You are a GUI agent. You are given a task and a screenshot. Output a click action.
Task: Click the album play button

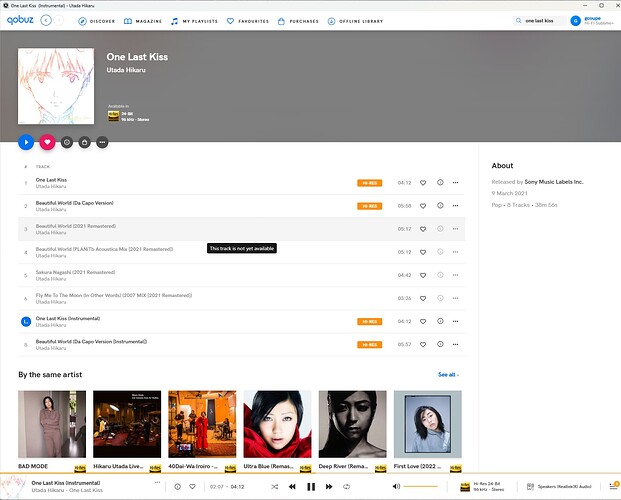click(26, 142)
